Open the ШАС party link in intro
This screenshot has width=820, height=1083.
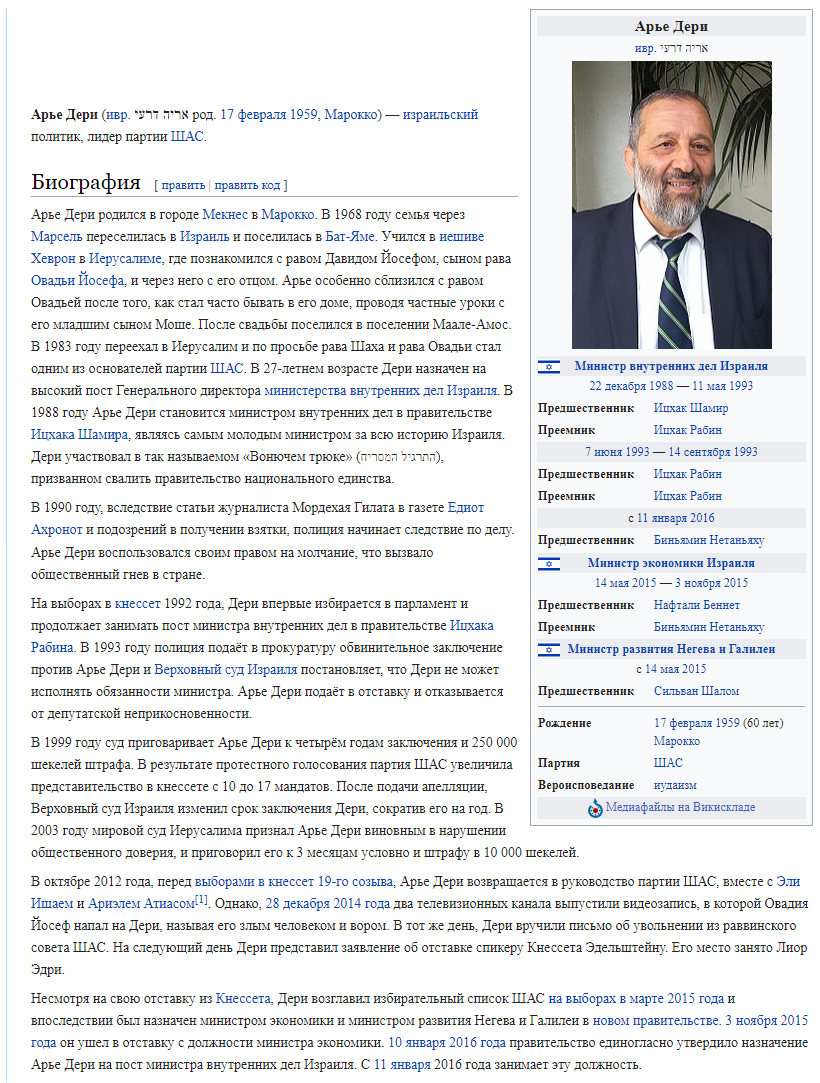tap(187, 137)
